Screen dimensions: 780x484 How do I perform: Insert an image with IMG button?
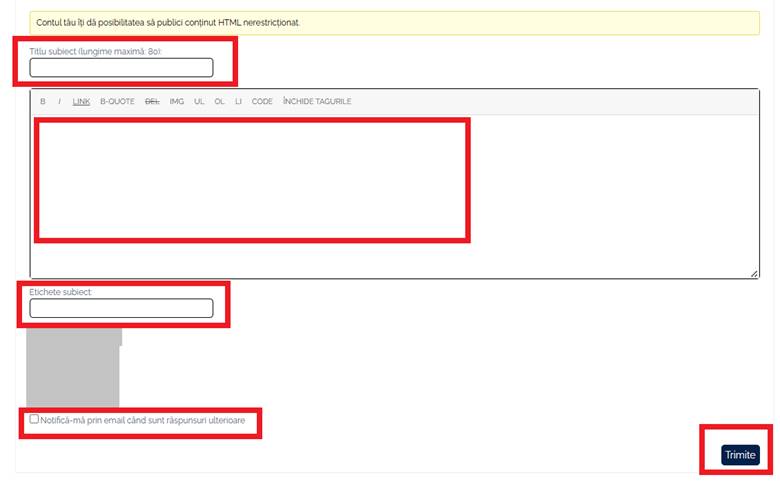[x=177, y=102]
